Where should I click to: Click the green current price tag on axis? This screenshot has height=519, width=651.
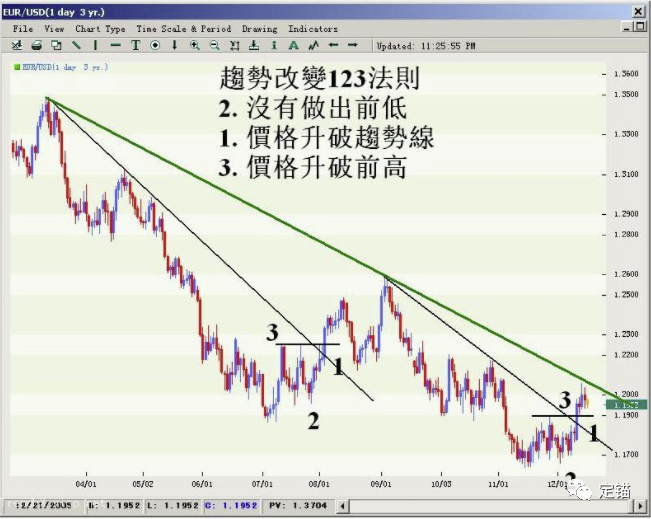(627, 404)
